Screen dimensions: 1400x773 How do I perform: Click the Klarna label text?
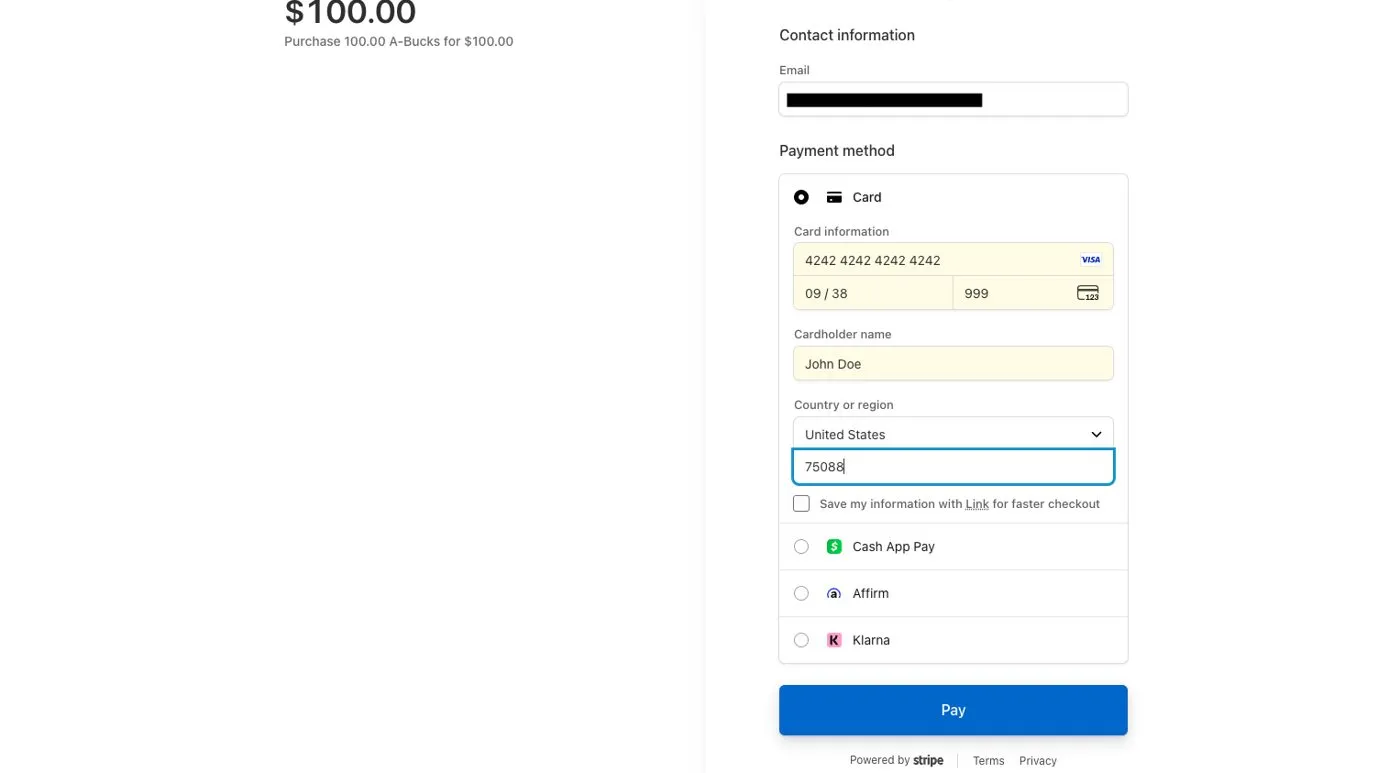pos(871,640)
